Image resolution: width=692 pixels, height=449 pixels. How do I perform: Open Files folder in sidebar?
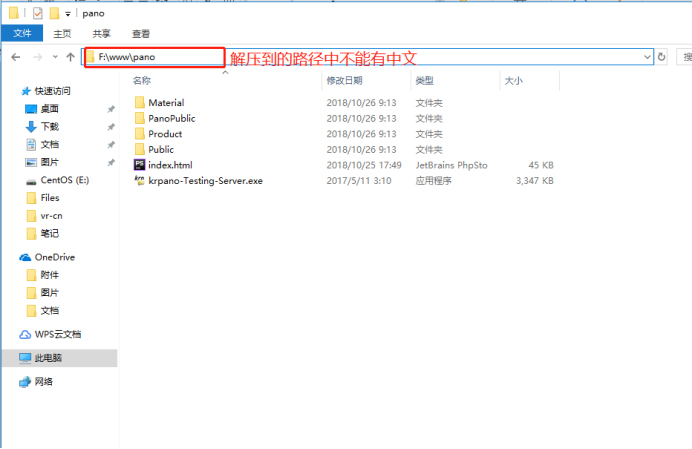[49, 198]
